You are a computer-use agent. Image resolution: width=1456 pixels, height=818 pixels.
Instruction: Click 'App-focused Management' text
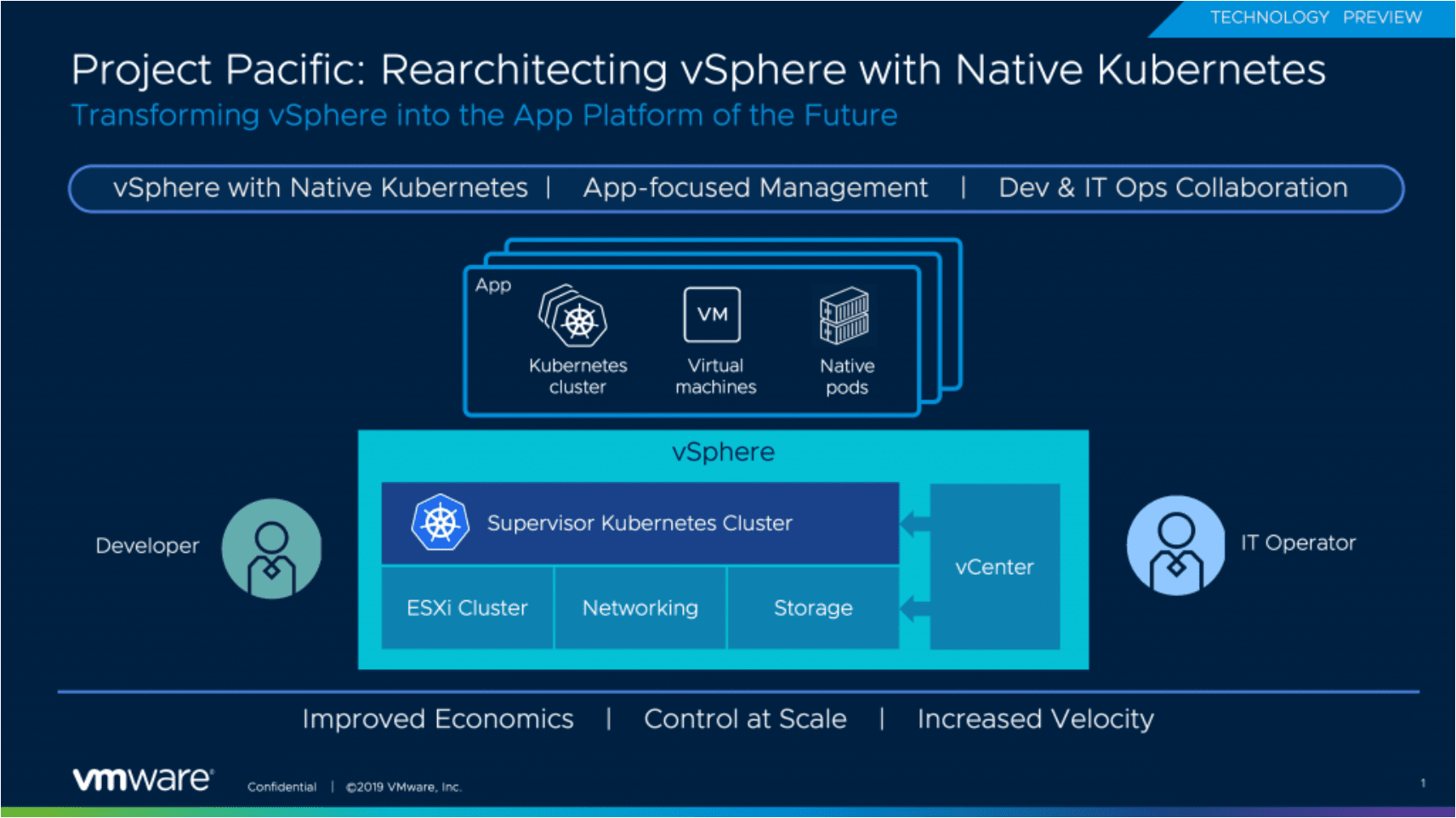click(755, 187)
